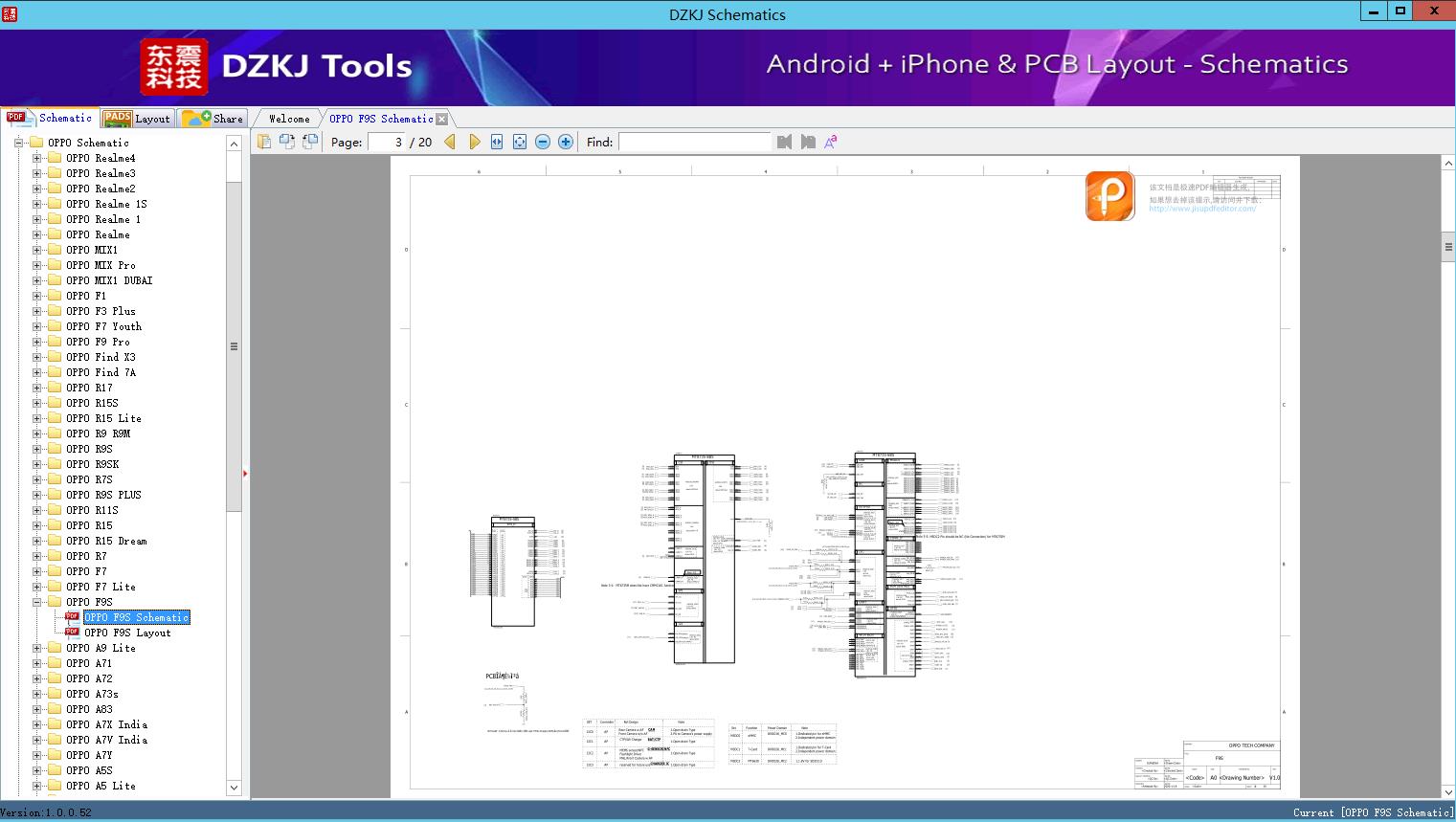Select the OPPO MIX1 DUBAI folder
Screen dimensions: 1456x822
[x=109, y=280]
